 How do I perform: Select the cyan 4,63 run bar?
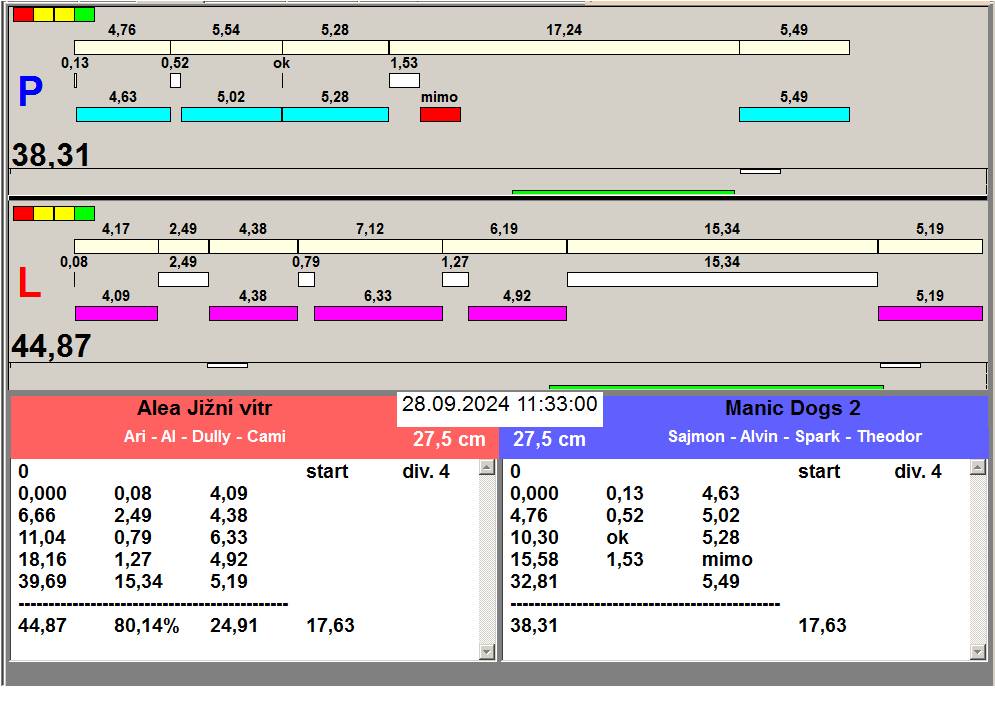[123, 115]
